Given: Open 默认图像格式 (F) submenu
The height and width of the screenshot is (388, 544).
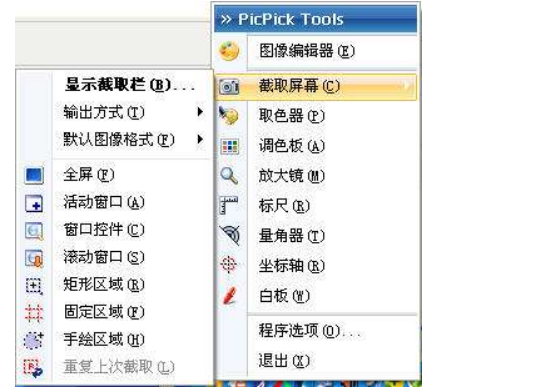Looking at the screenshot, I should tap(115, 140).
